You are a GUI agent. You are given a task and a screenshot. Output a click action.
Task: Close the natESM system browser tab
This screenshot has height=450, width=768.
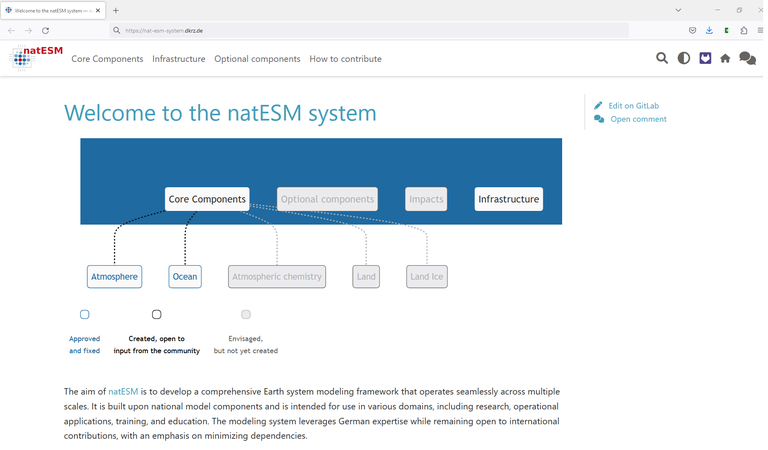[x=98, y=10]
